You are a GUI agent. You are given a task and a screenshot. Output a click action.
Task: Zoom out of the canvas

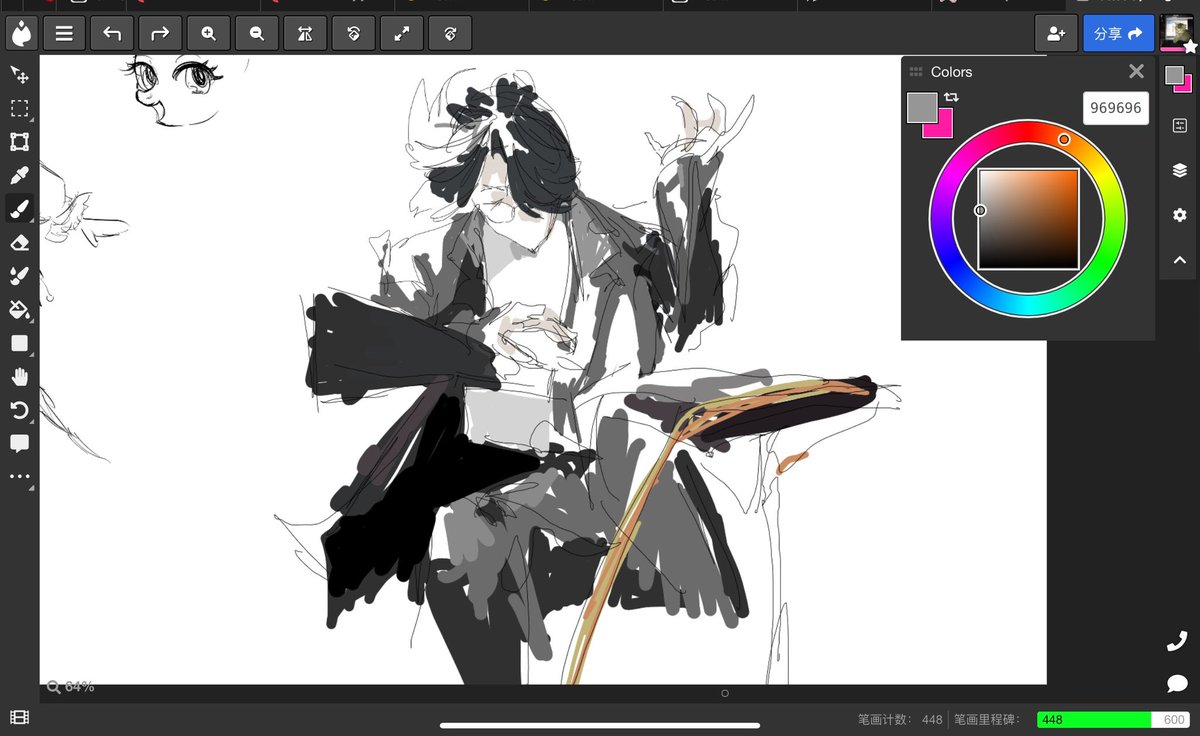pos(257,33)
